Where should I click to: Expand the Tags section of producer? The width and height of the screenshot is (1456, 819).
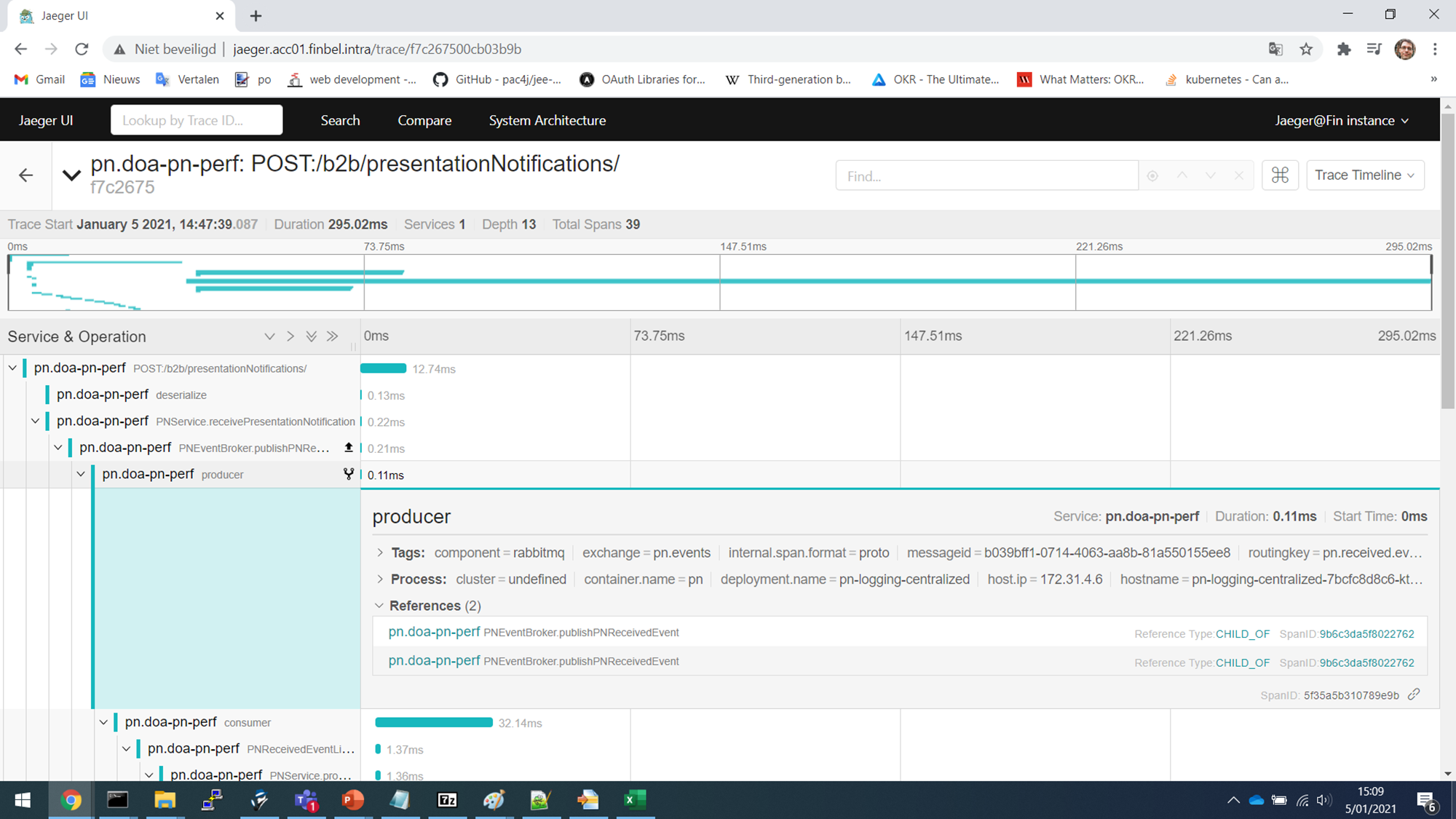(380, 553)
